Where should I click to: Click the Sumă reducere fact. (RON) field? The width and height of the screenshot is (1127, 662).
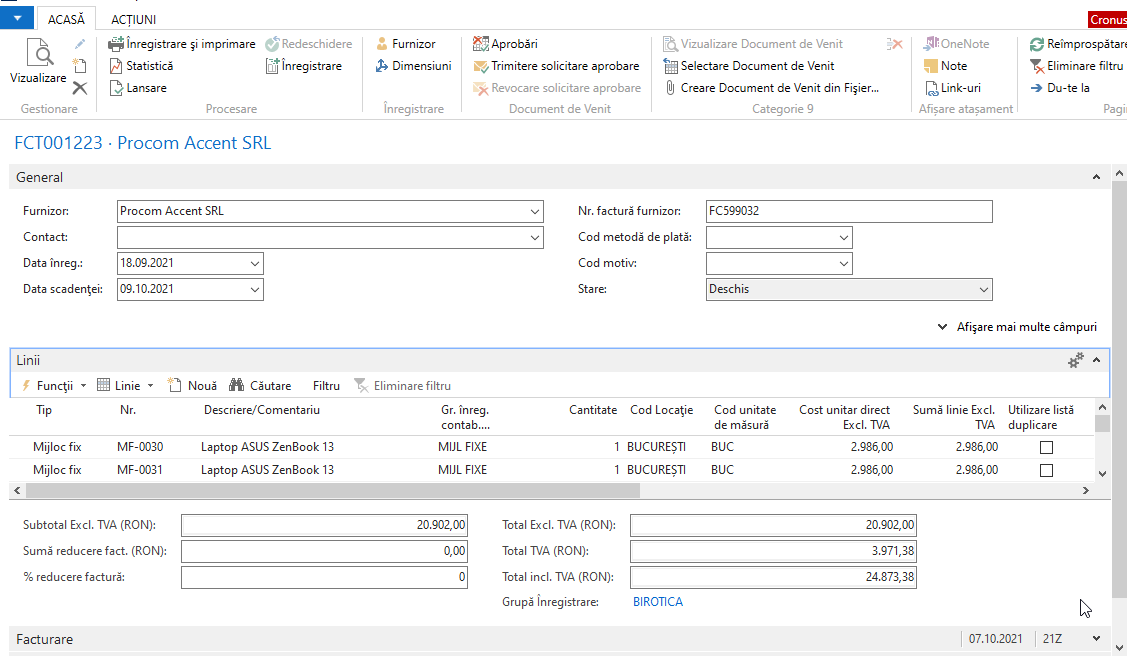click(x=324, y=551)
